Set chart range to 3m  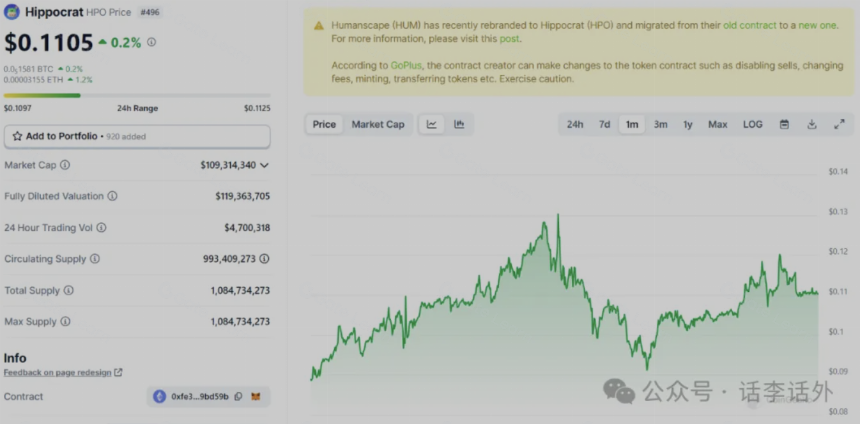pyautogui.click(x=660, y=125)
